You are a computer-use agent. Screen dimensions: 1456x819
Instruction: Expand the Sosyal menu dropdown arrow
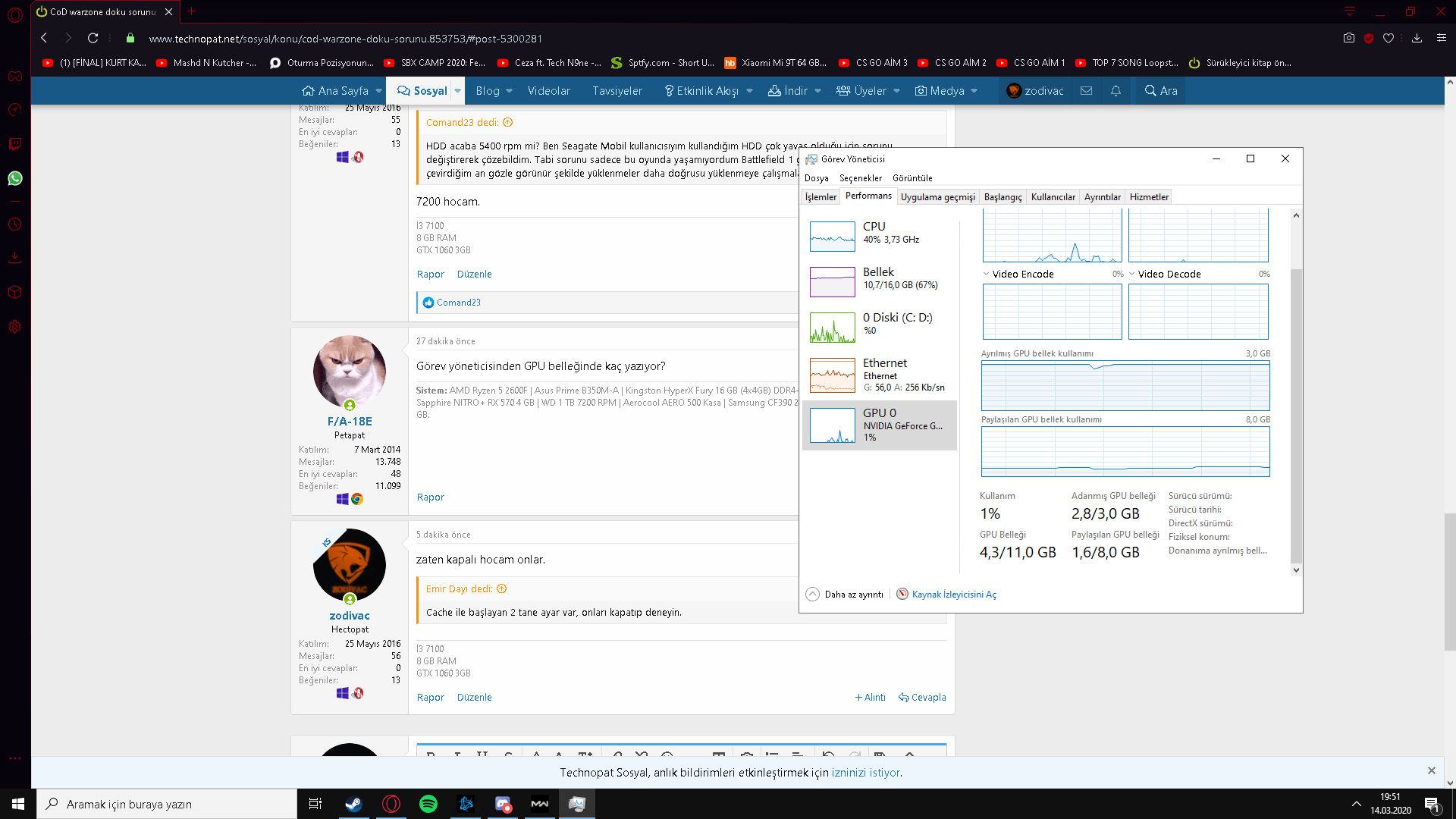[457, 90]
